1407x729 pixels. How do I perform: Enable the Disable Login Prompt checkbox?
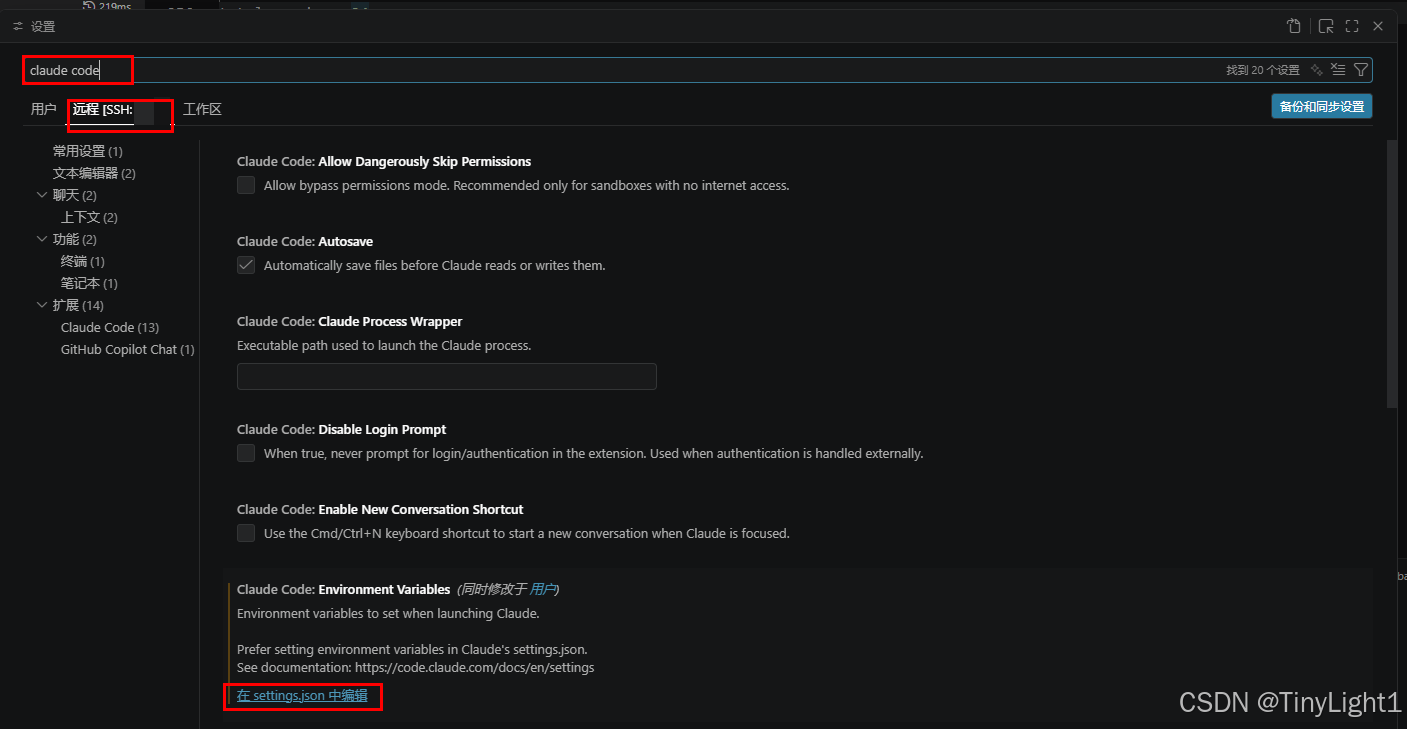pyautogui.click(x=246, y=453)
